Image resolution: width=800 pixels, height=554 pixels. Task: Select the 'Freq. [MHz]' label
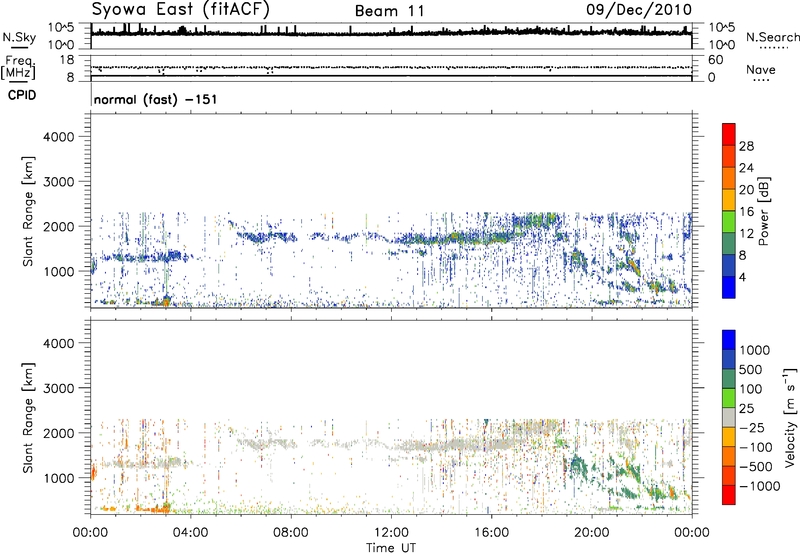click(x=18, y=67)
